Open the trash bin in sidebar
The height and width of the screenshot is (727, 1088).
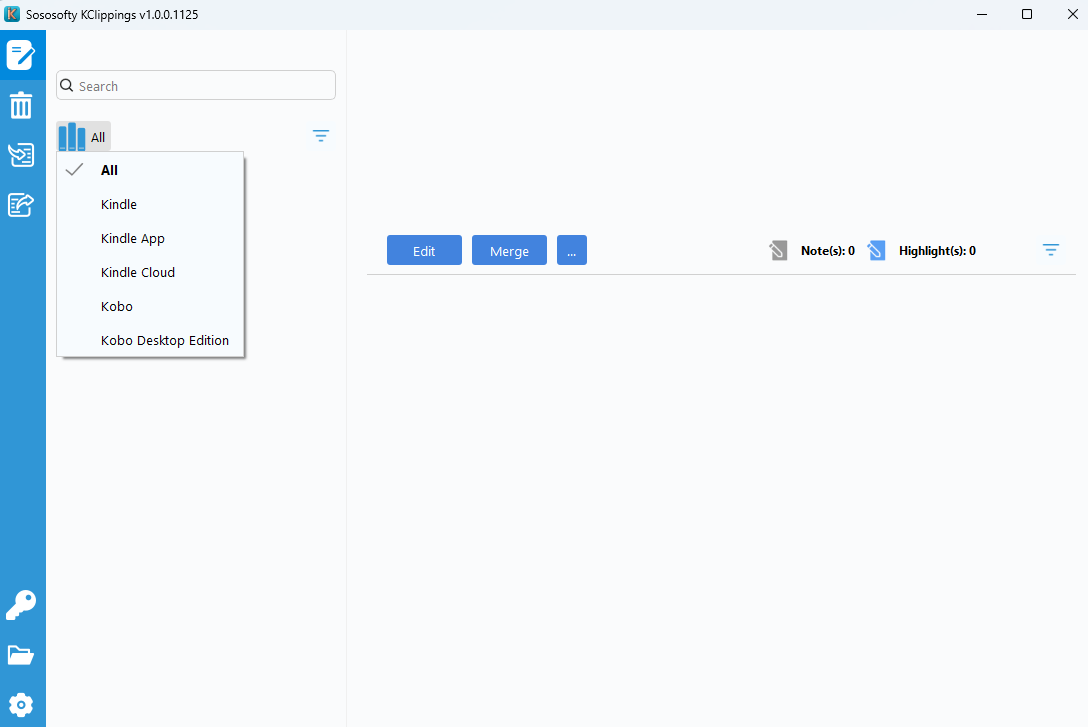pos(21,105)
